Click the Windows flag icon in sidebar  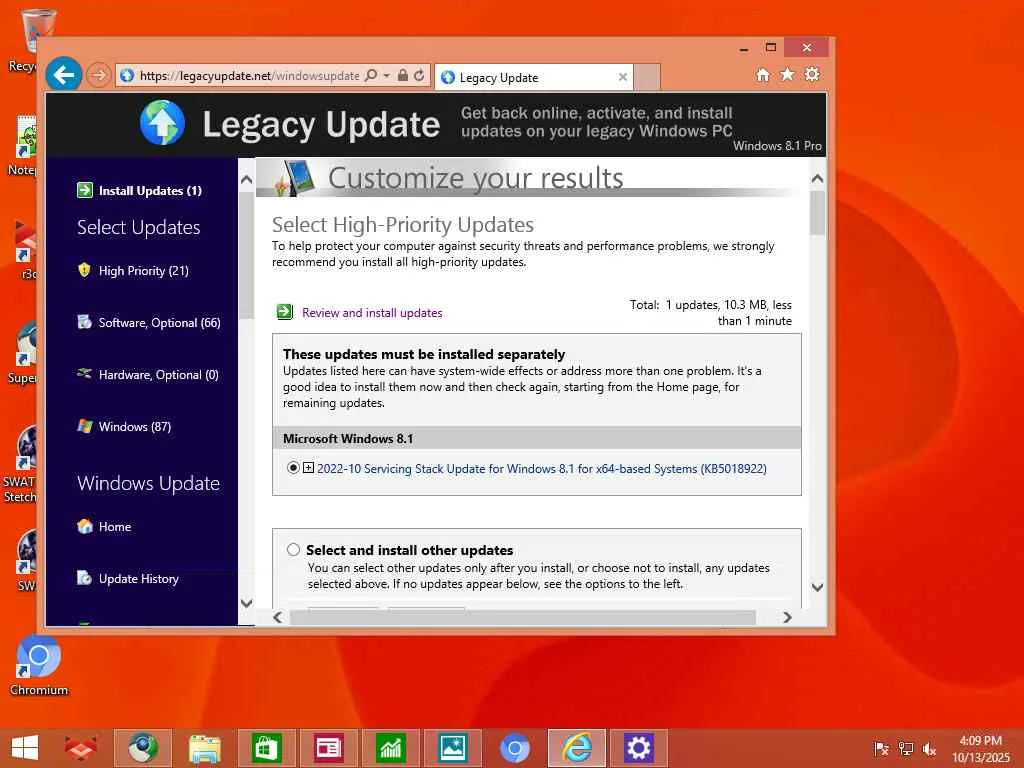84,426
